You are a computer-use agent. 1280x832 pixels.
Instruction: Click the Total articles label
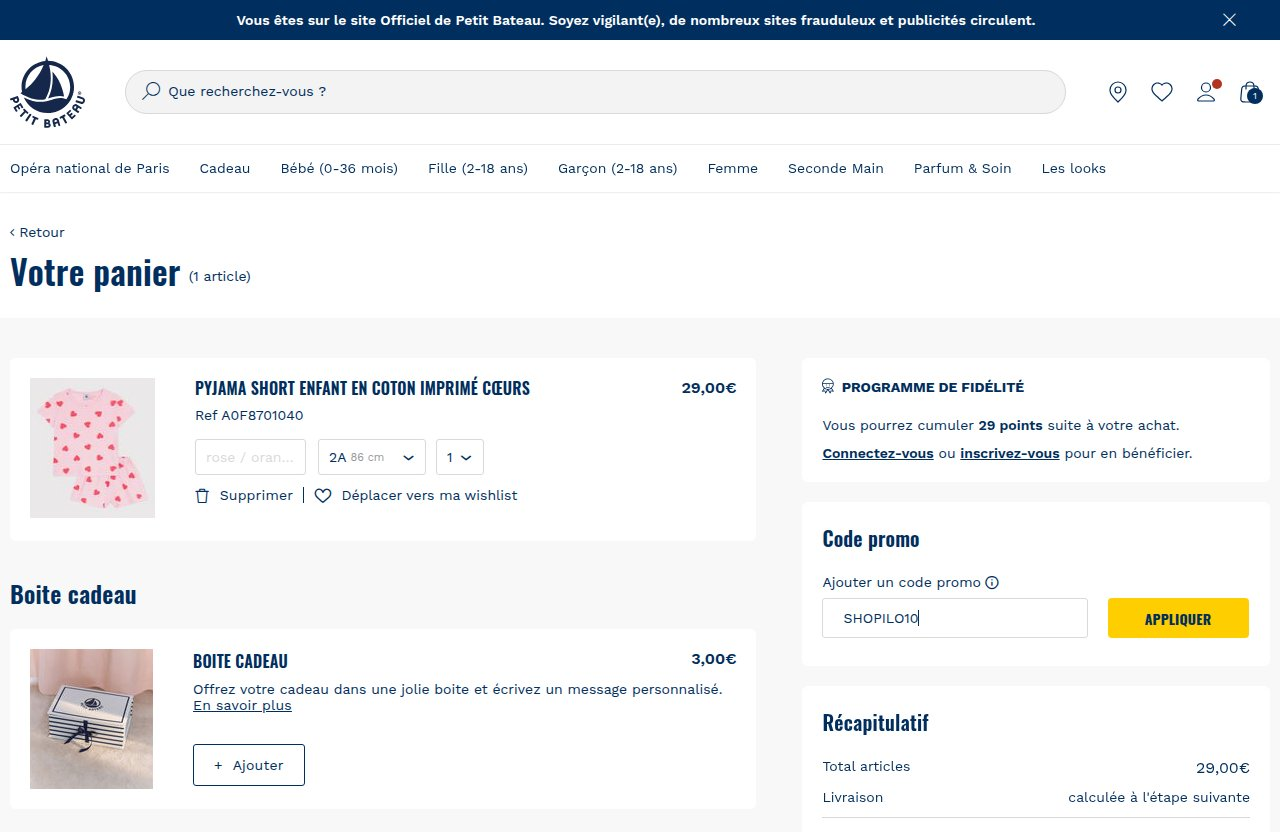click(x=866, y=766)
